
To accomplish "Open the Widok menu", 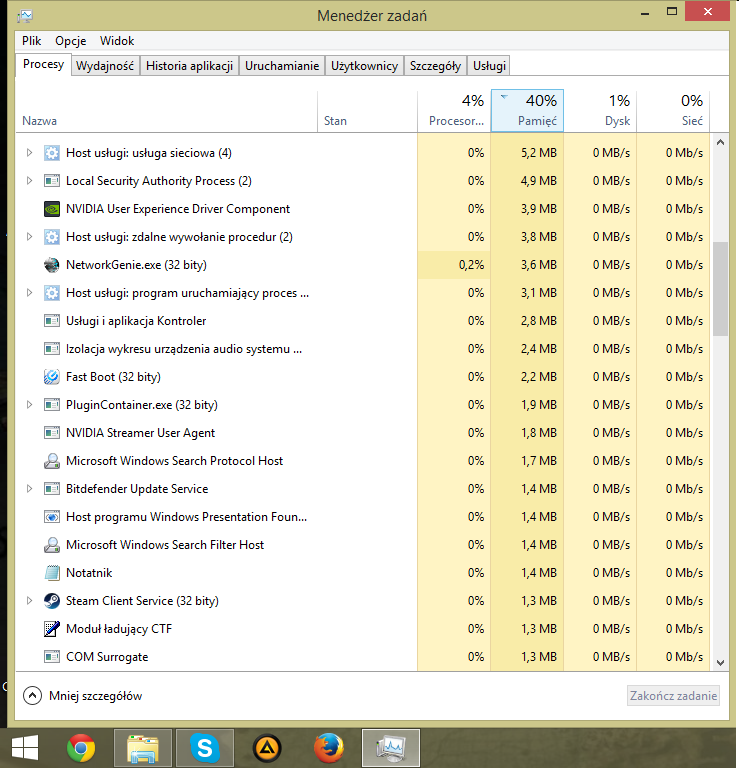I will click(x=117, y=41).
